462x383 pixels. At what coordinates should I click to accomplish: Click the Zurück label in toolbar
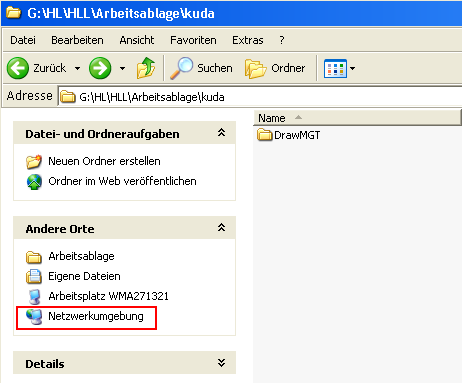pos(49,68)
